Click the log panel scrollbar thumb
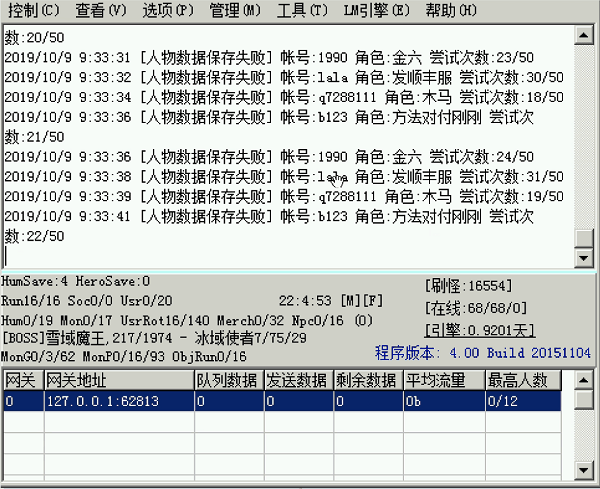Image resolution: width=600 pixels, height=489 pixels. point(584,238)
